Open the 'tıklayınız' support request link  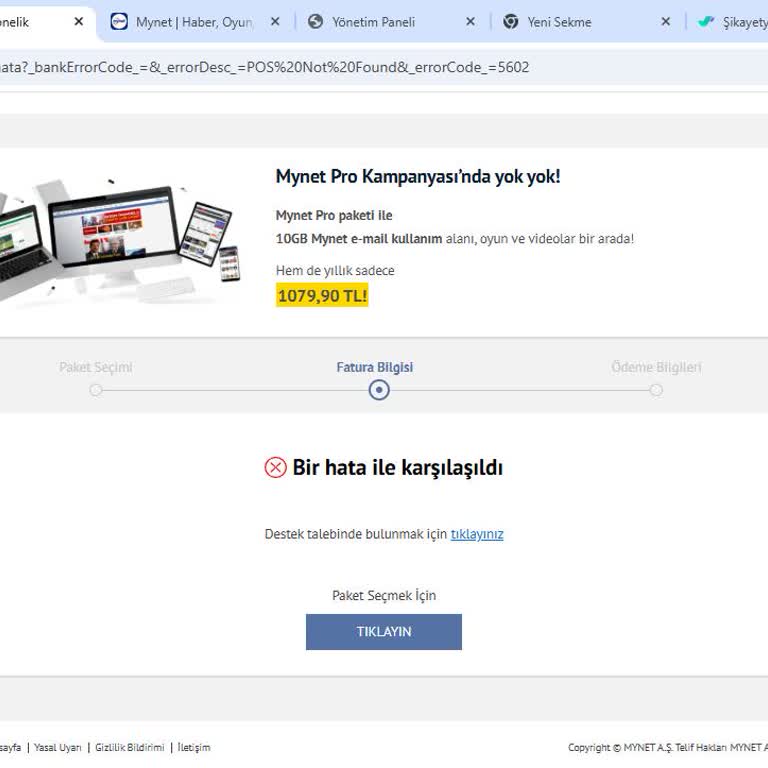(x=477, y=534)
